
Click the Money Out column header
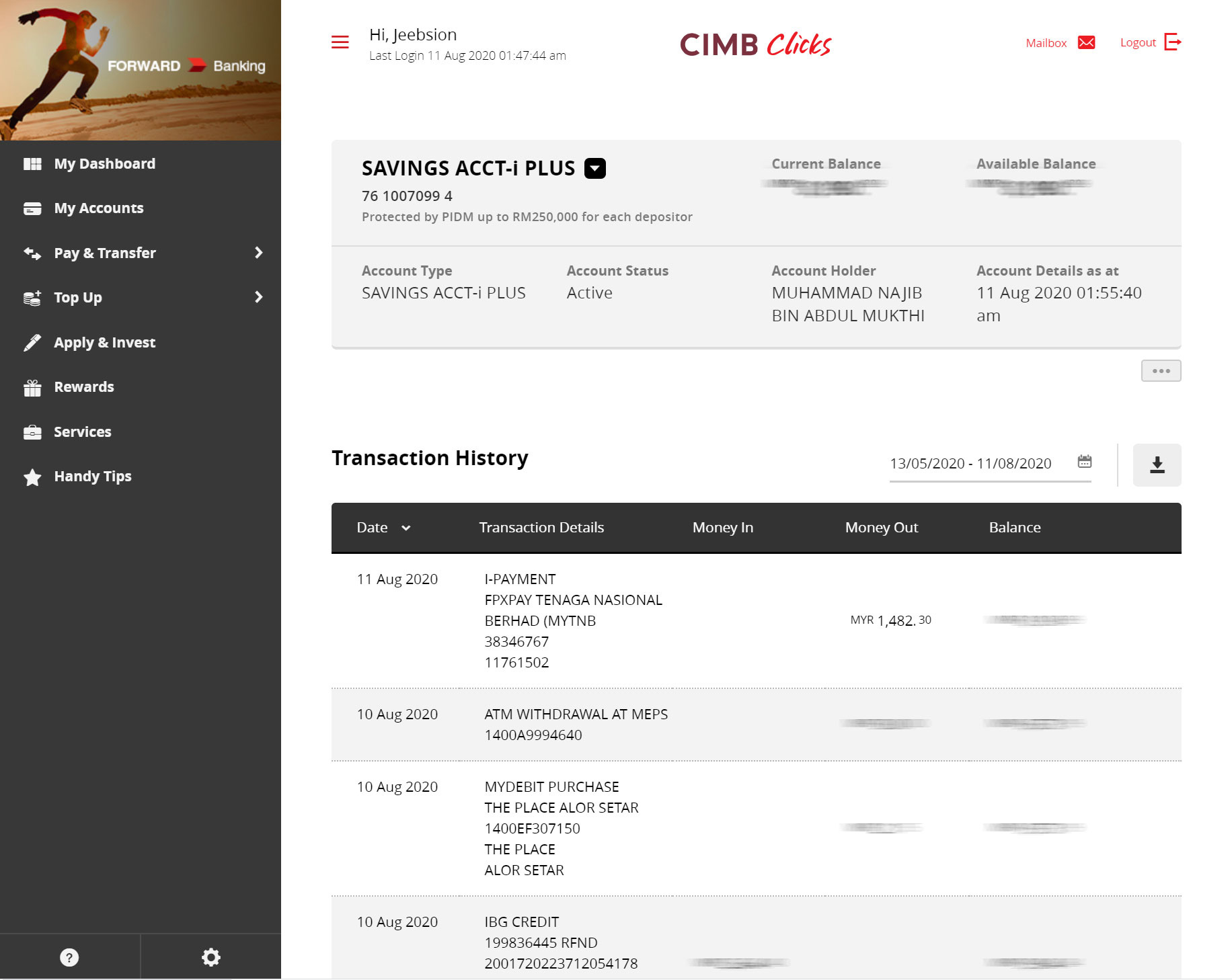click(x=881, y=528)
